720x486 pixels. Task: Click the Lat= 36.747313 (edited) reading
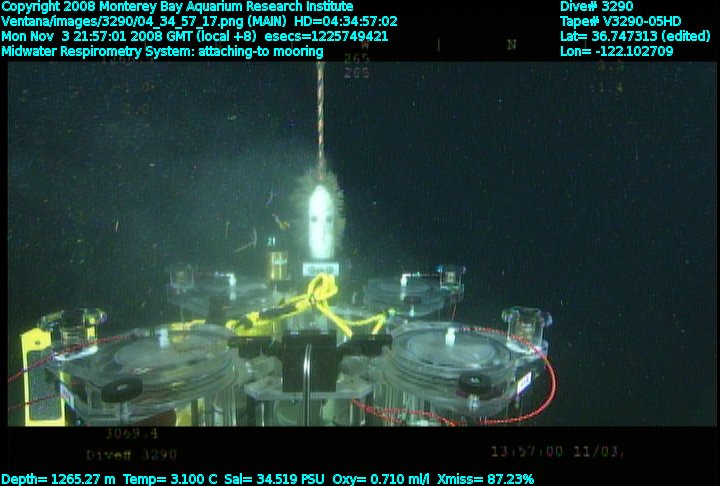pyautogui.click(x=635, y=36)
